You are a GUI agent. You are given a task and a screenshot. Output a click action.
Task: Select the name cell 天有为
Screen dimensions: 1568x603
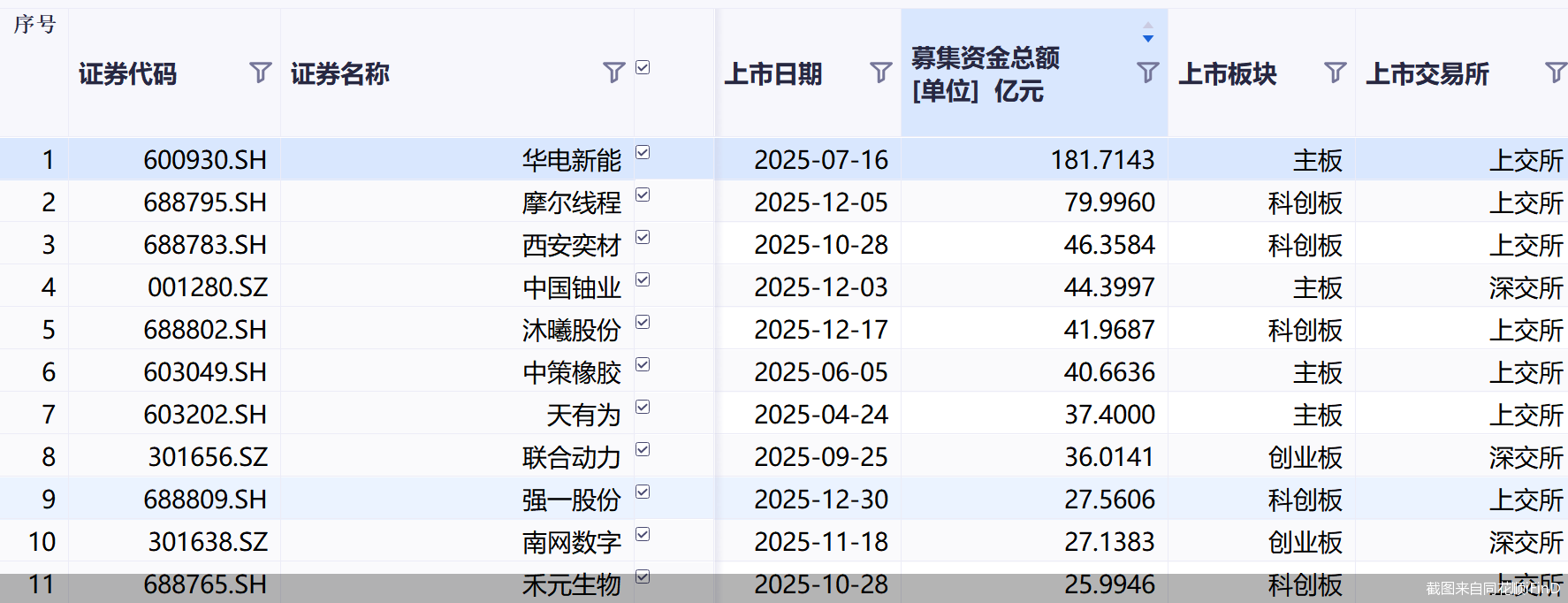tap(584, 415)
